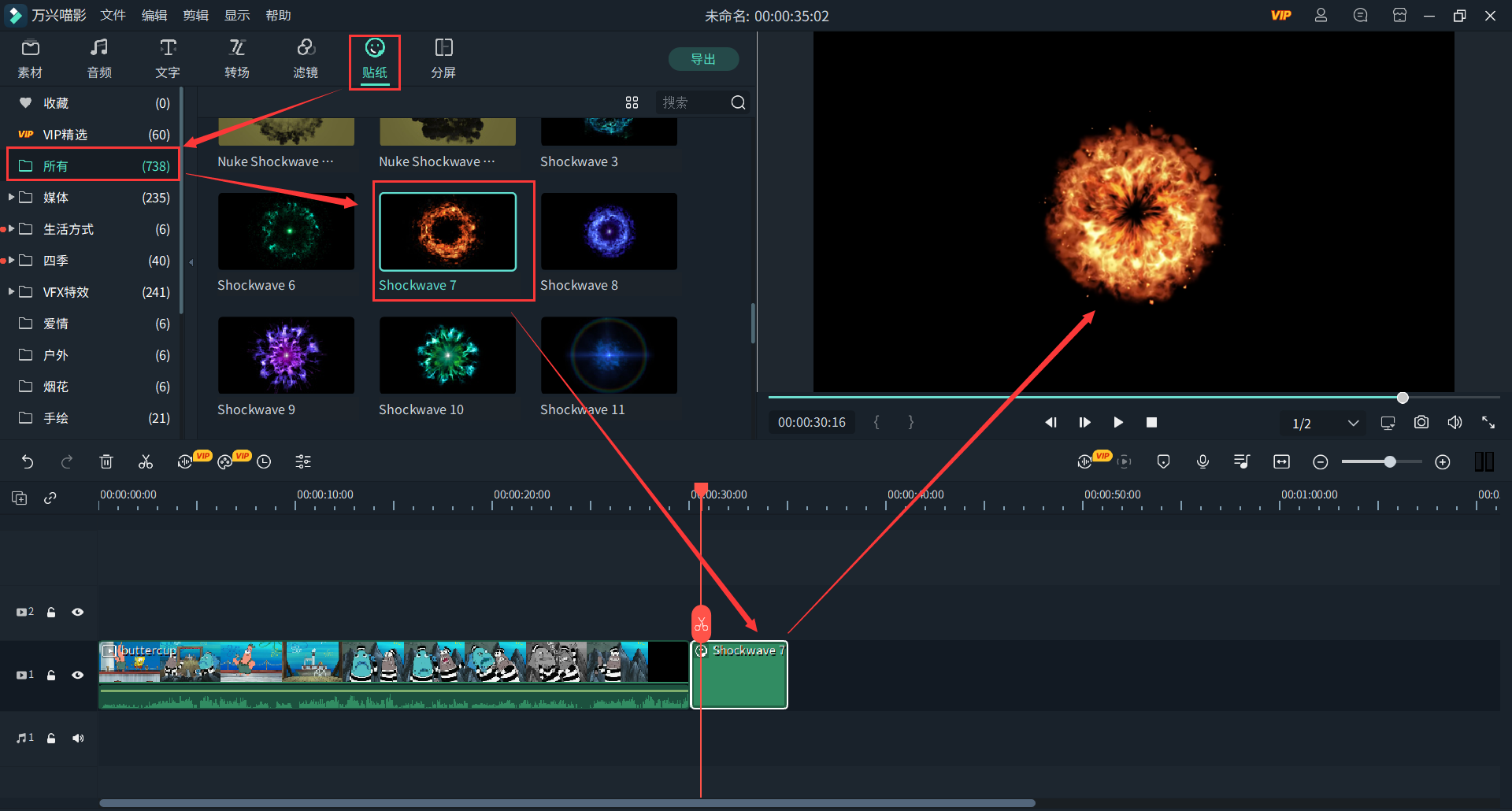Click the scissors split icon in toolbar
This screenshot has width=1512, height=811.
(146, 462)
